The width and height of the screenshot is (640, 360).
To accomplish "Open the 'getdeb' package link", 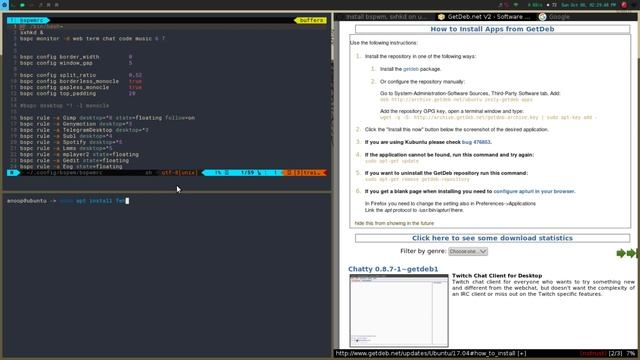I will [411, 69].
